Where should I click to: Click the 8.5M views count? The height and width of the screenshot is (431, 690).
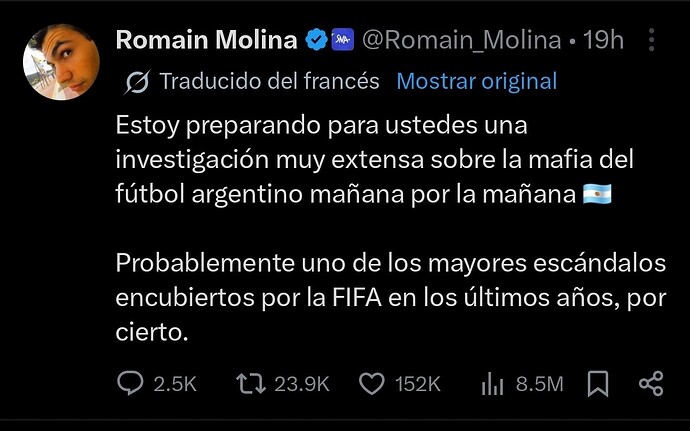[540, 384]
